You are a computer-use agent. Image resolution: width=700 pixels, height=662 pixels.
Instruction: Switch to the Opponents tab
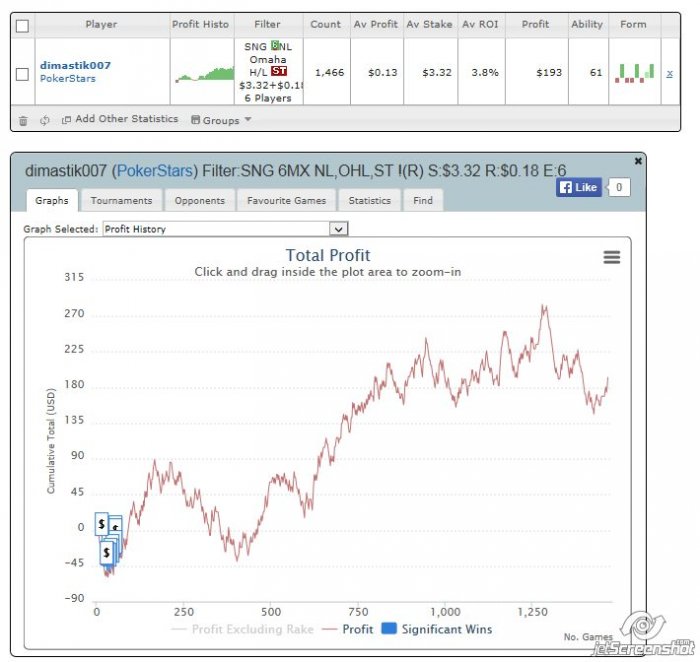200,201
